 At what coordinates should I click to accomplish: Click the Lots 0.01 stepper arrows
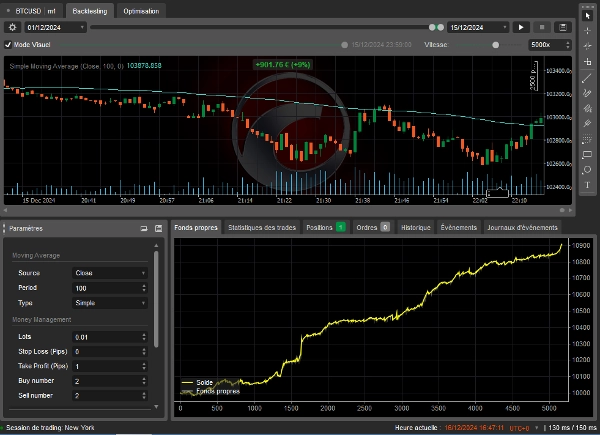tap(144, 337)
